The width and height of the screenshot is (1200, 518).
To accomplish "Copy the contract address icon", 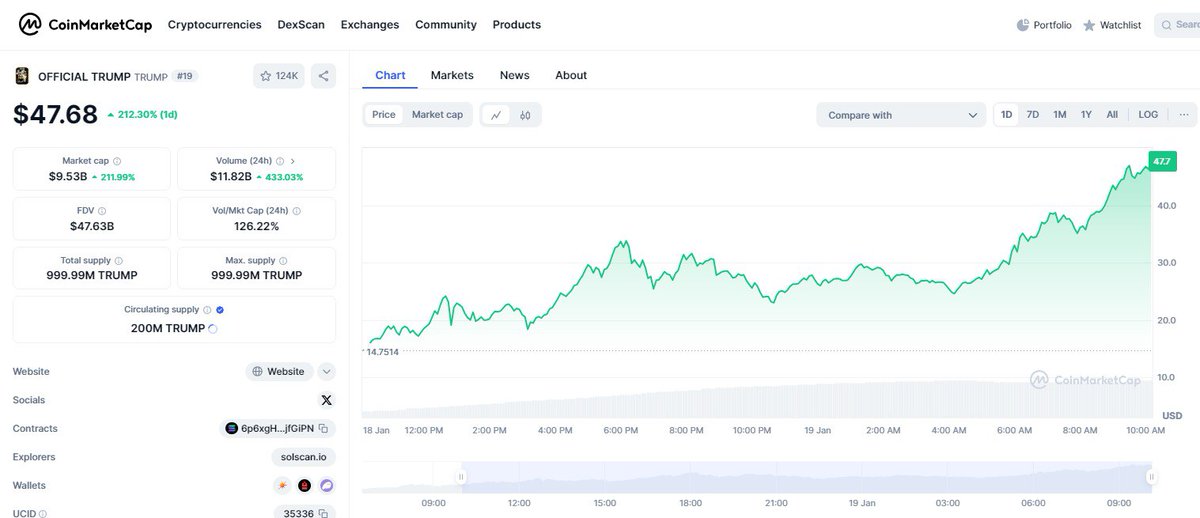I will (324, 429).
